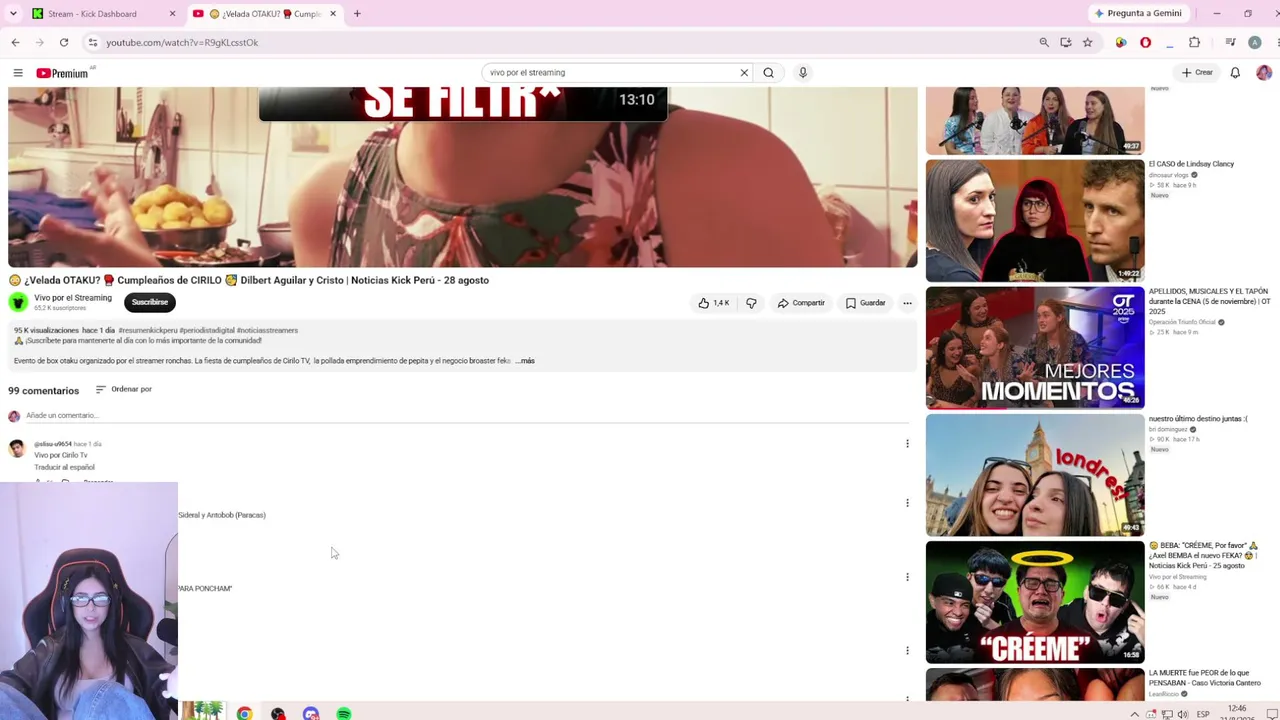Open the Ordenar por sort dropdown

pyautogui.click(x=124, y=389)
